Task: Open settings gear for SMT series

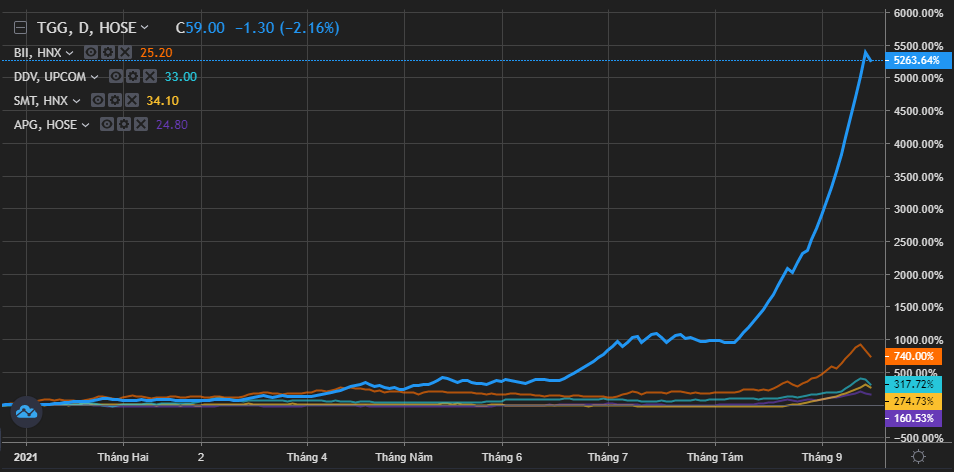Action: (x=114, y=100)
